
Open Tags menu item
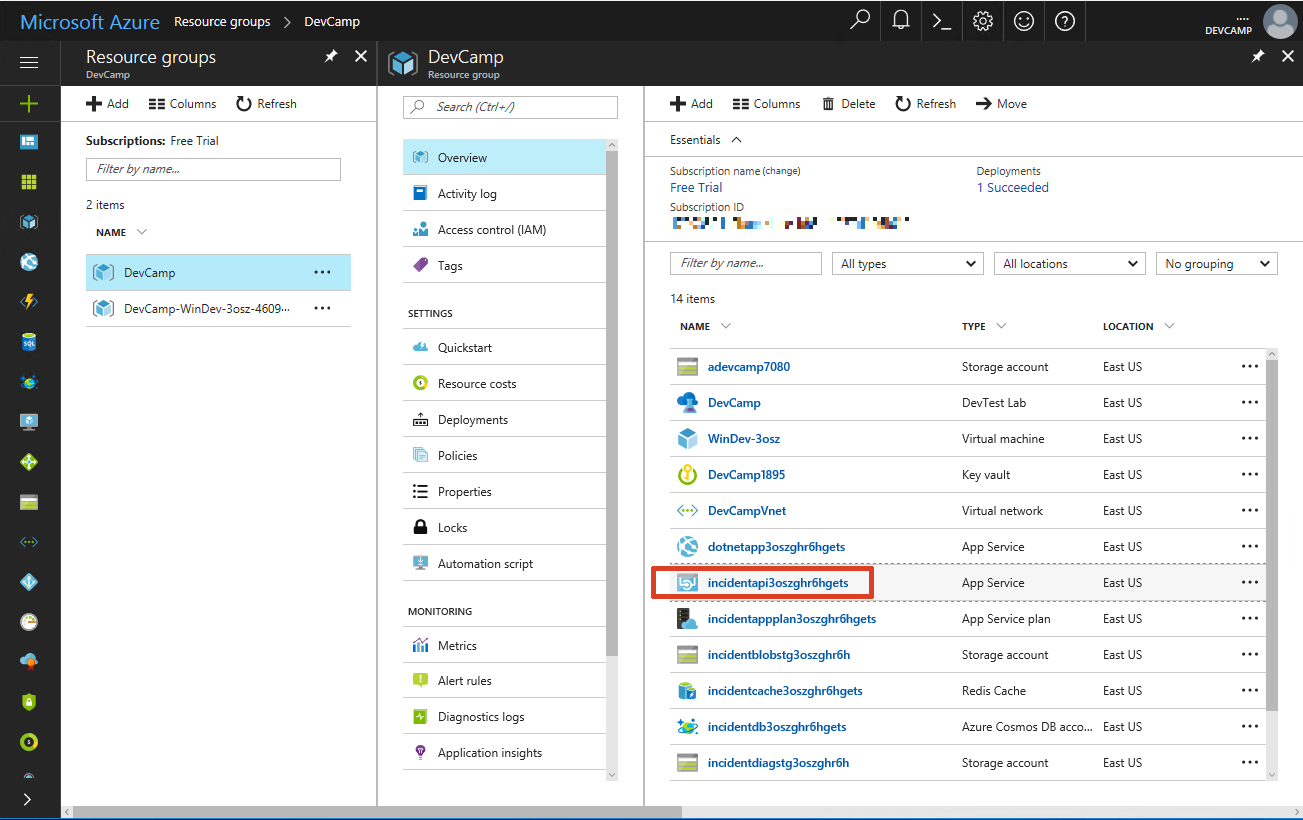coord(504,265)
